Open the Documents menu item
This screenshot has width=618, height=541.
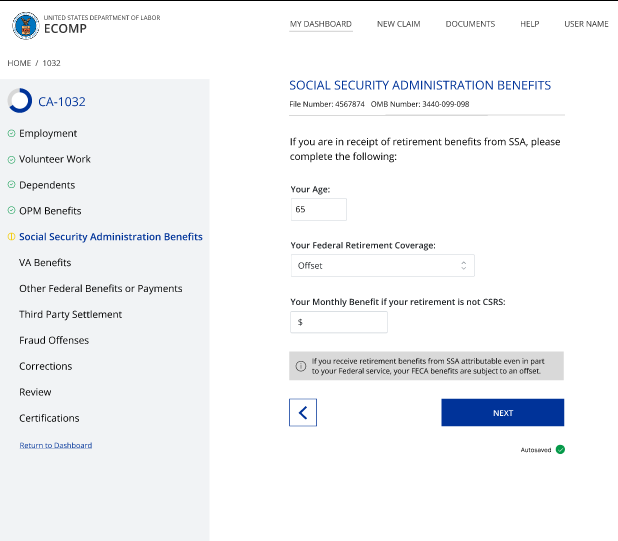pos(470,24)
